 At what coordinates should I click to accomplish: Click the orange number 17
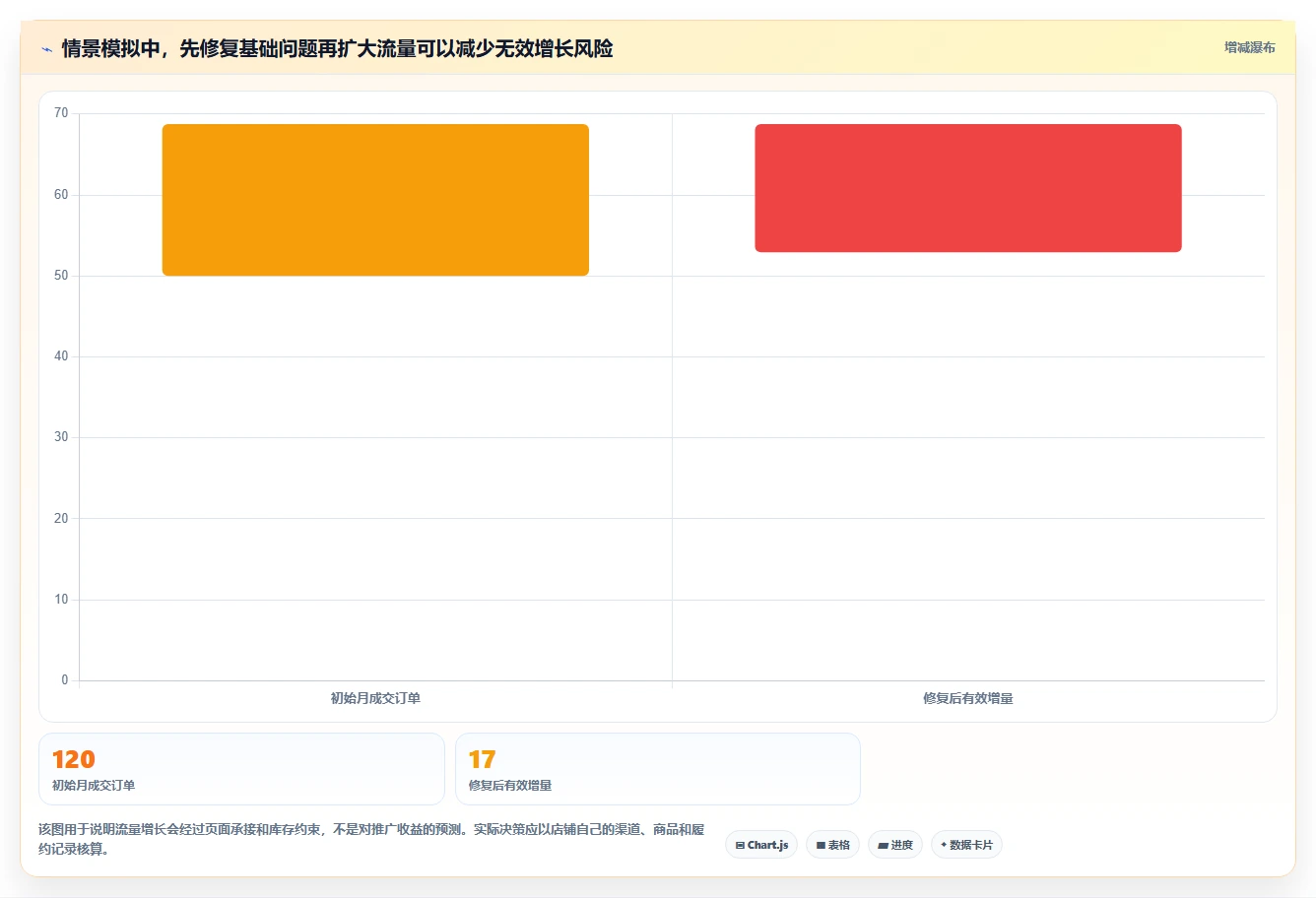click(x=482, y=759)
